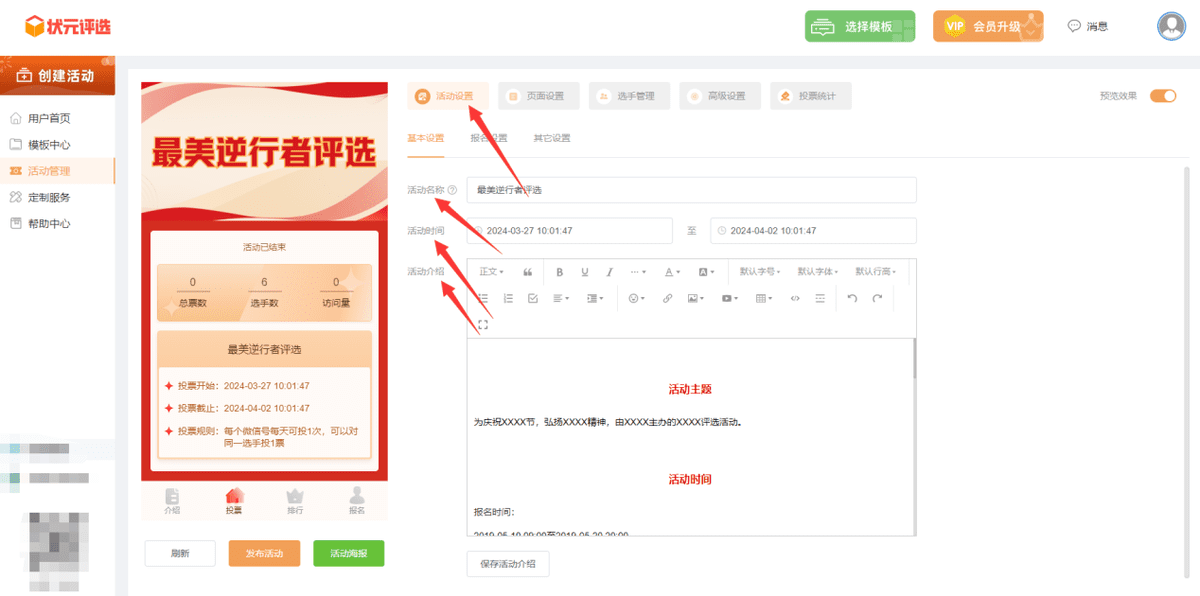The image size is (1200, 596).
Task: Open the 默认字体 font family dropdown
Action: coord(816,272)
